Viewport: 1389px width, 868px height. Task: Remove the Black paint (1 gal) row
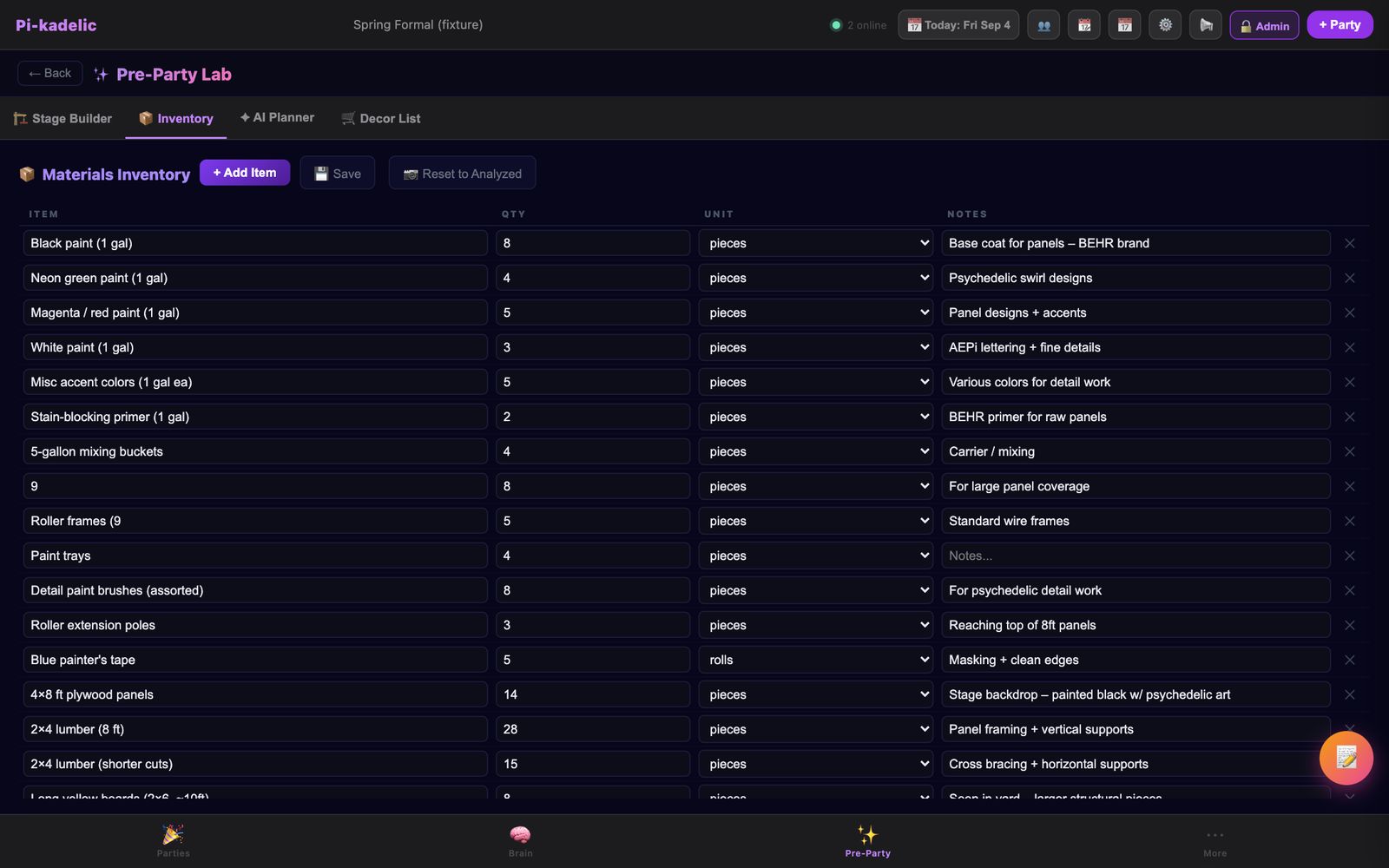tap(1349, 243)
